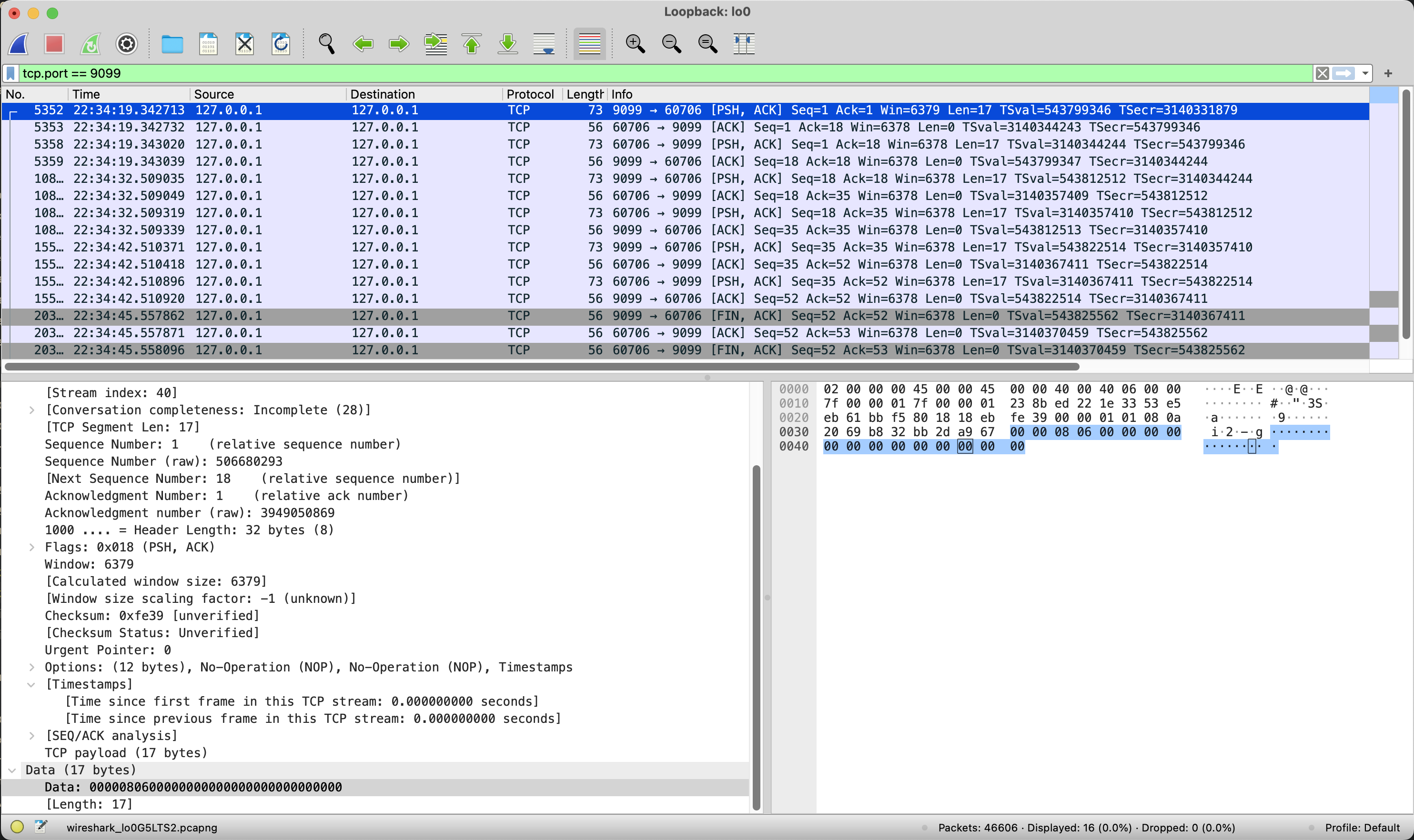The width and height of the screenshot is (1414, 840).
Task: Select the Data hex value row
Action: click(375, 787)
